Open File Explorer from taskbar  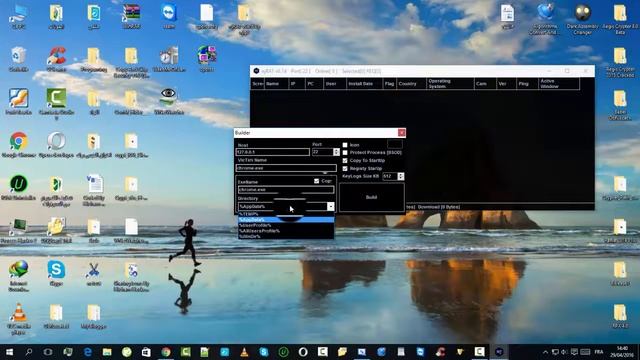(107, 352)
